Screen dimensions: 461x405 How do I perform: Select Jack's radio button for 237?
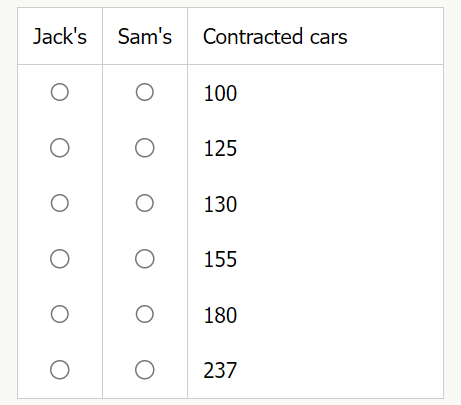[x=60, y=370]
